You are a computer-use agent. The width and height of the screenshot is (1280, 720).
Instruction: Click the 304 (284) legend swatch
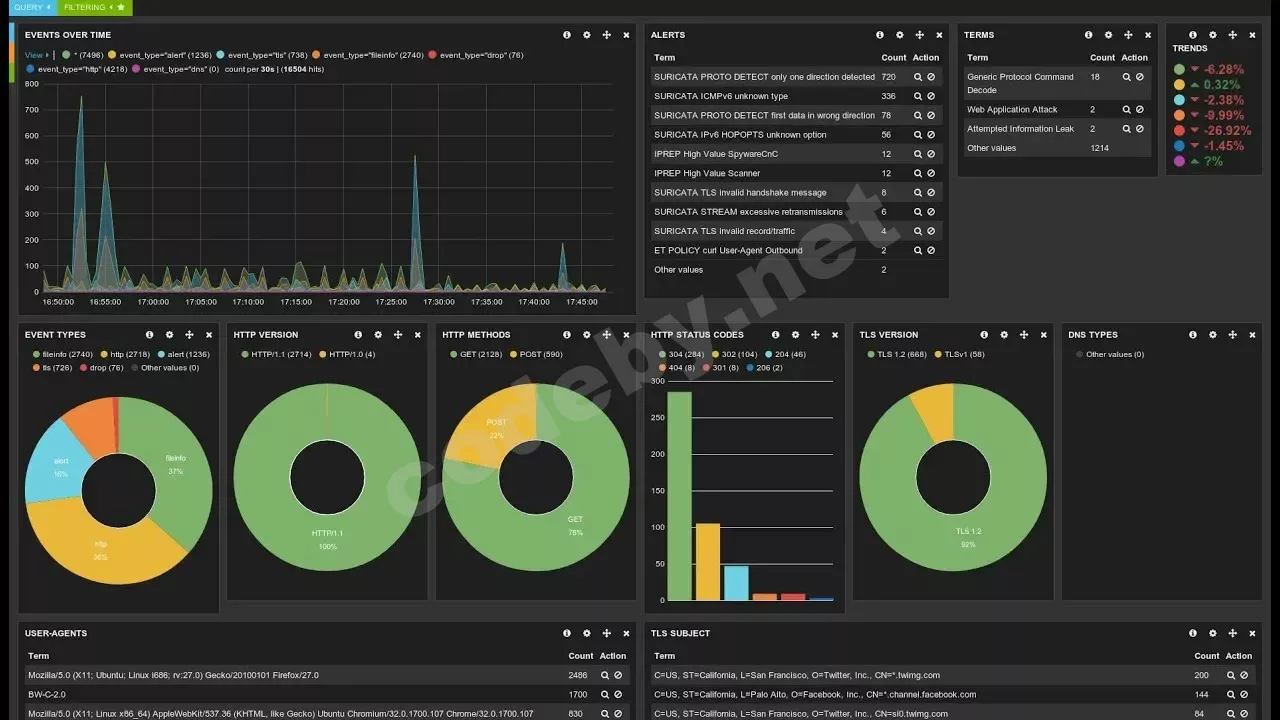[x=660, y=355]
